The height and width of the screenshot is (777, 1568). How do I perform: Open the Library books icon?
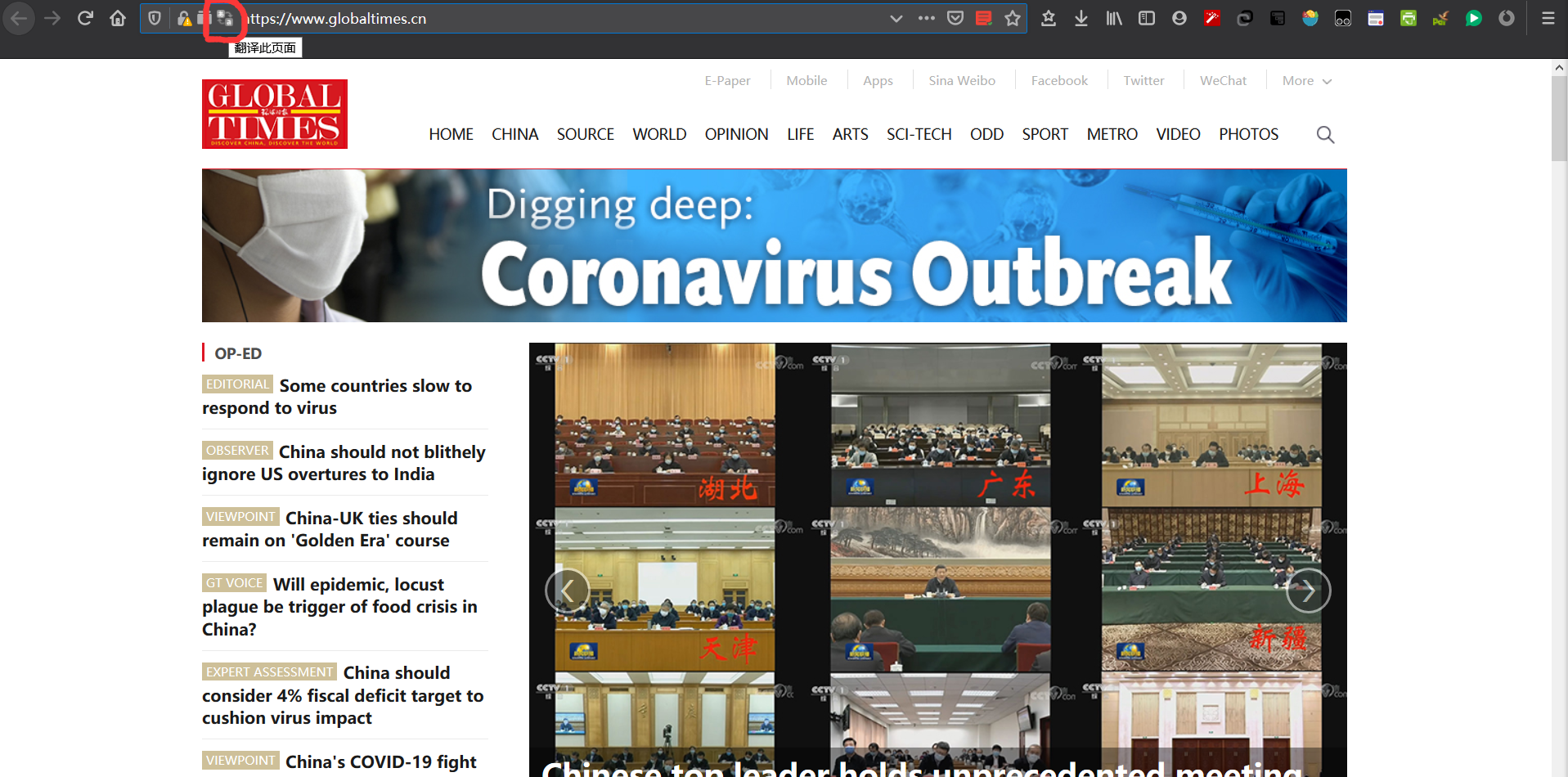[1114, 18]
